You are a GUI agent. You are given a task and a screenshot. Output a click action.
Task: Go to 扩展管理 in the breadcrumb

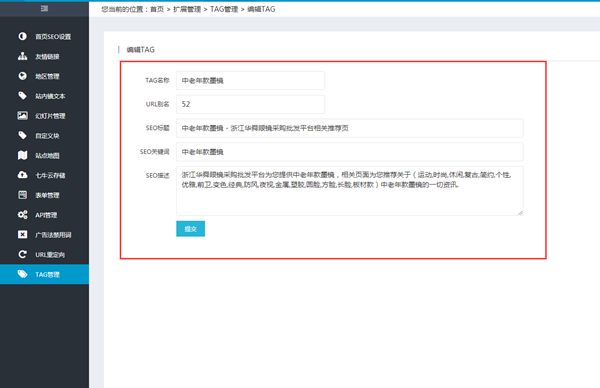coord(187,9)
